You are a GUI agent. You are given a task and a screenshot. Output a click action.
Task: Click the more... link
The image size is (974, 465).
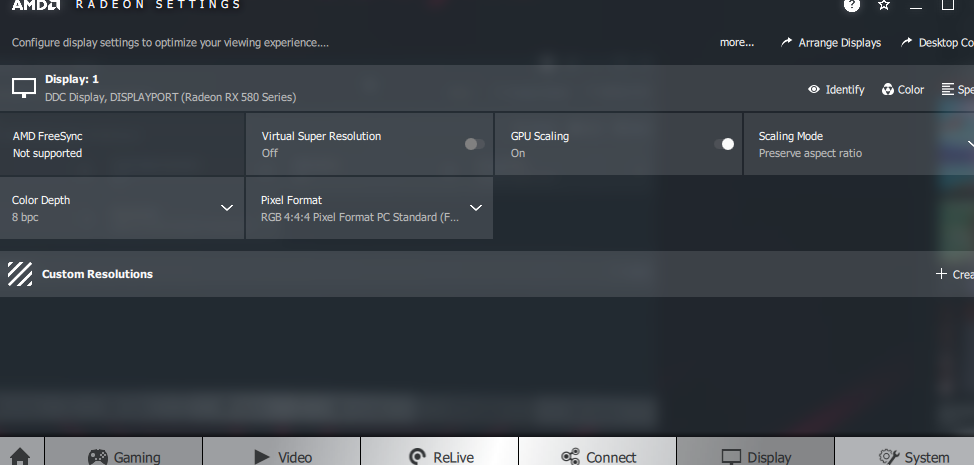point(737,43)
